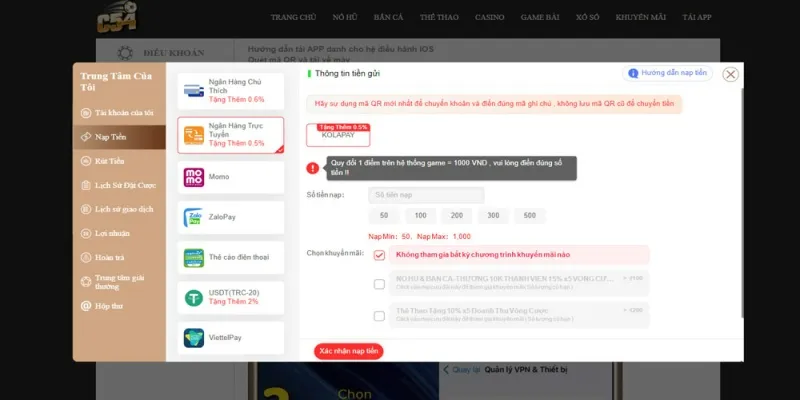Confirm deposit with Xác nhận nạp tiền

[348, 351]
